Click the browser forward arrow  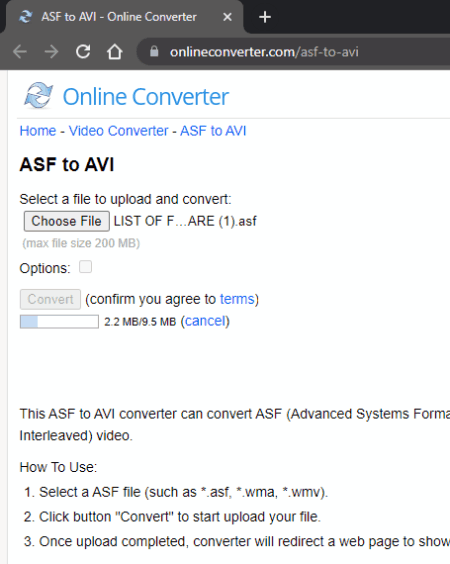(51, 52)
